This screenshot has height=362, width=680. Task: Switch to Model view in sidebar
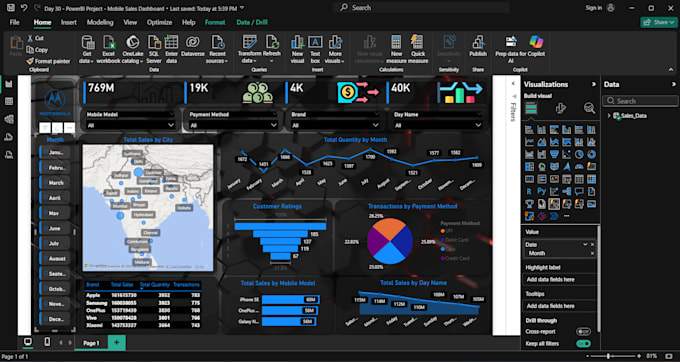[9, 119]
